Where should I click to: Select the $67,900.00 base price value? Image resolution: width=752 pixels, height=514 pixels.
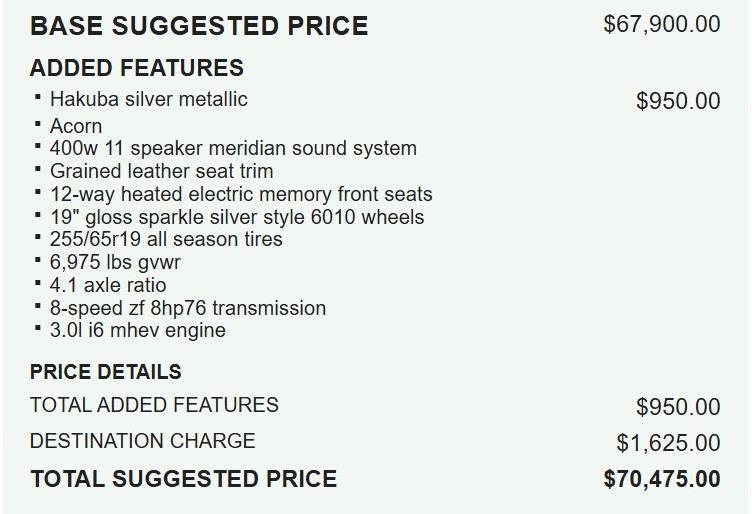662,24
